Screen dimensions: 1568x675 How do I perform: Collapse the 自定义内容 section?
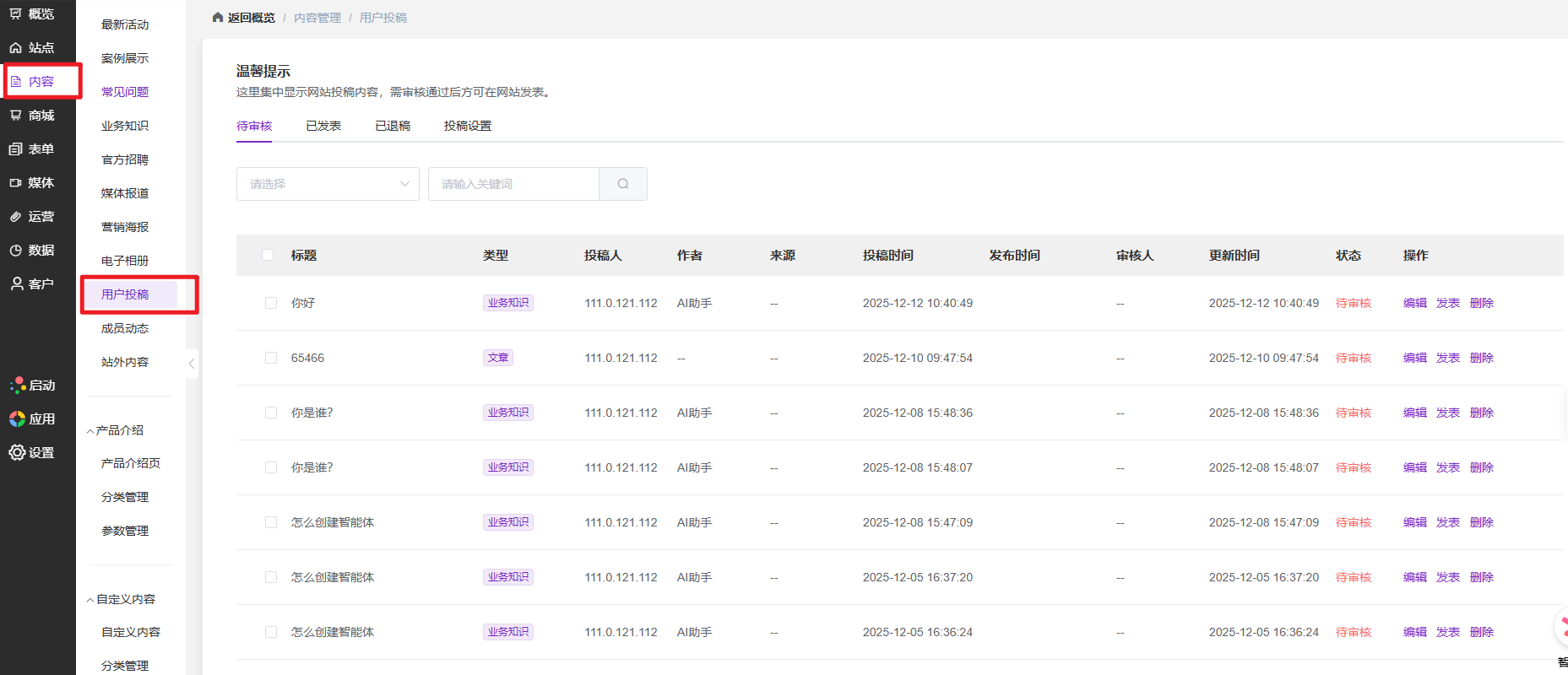pos(90,600)
